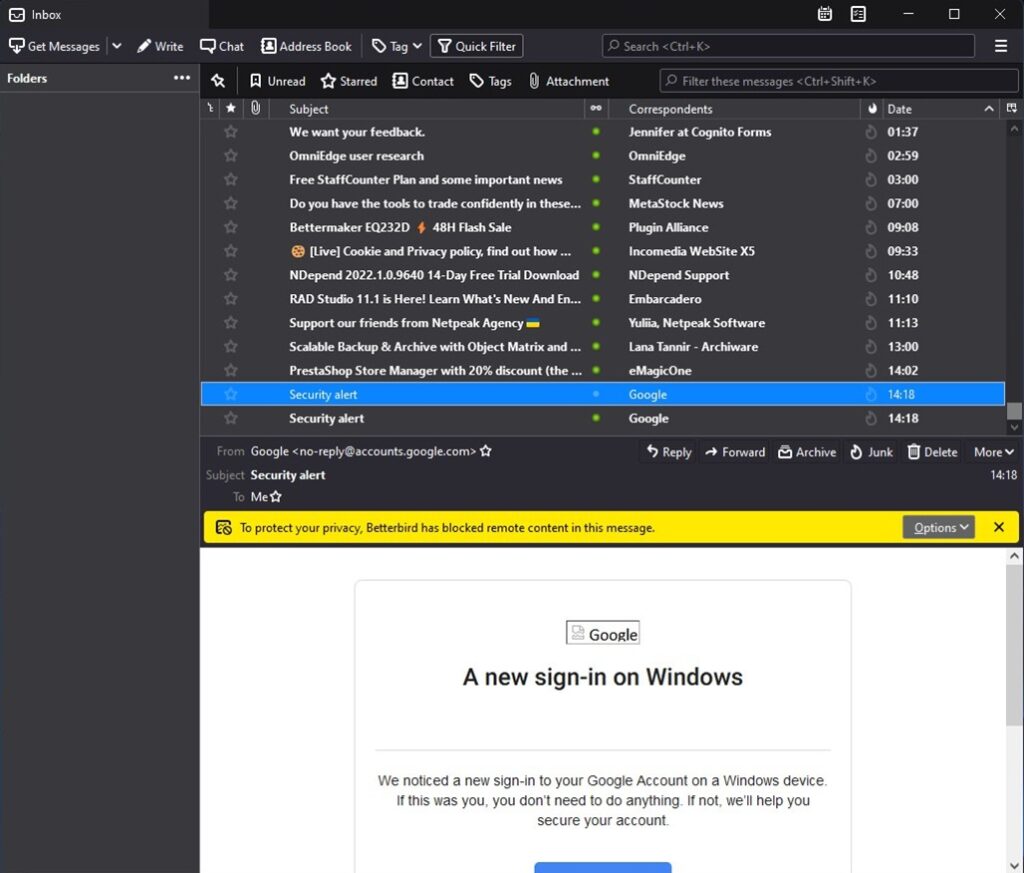This screenshot has width=1024, height=873.
Task: Delete the message using trash button
Action: click(932, 452)
